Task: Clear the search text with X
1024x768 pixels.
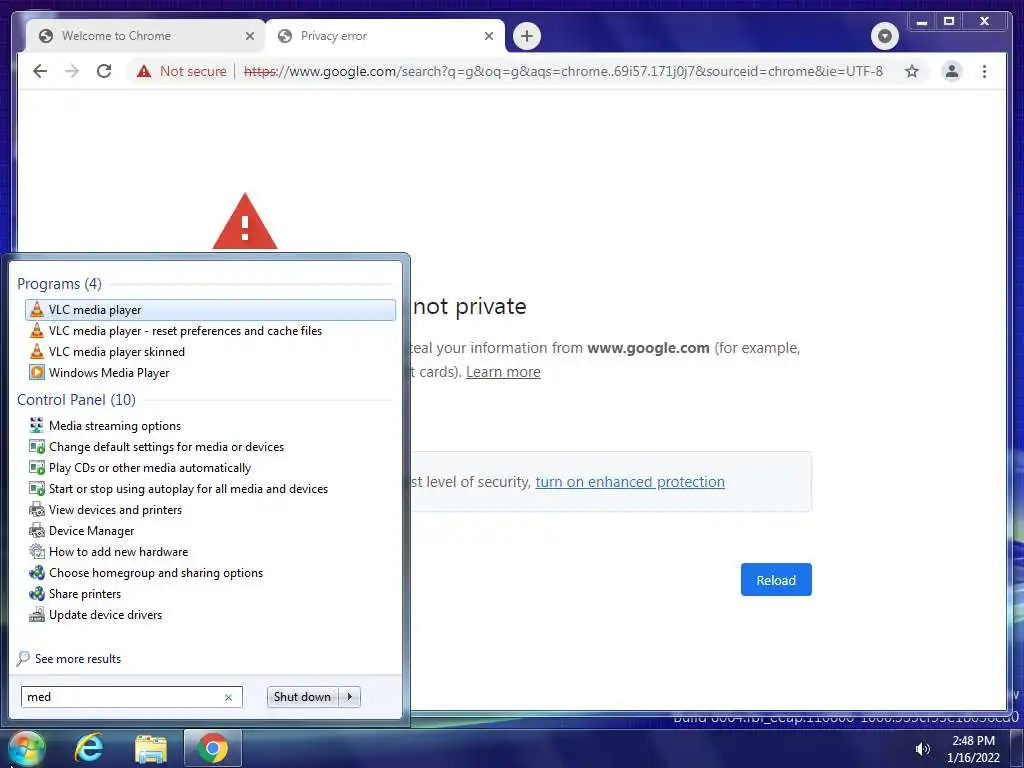Action: [228, 697]
